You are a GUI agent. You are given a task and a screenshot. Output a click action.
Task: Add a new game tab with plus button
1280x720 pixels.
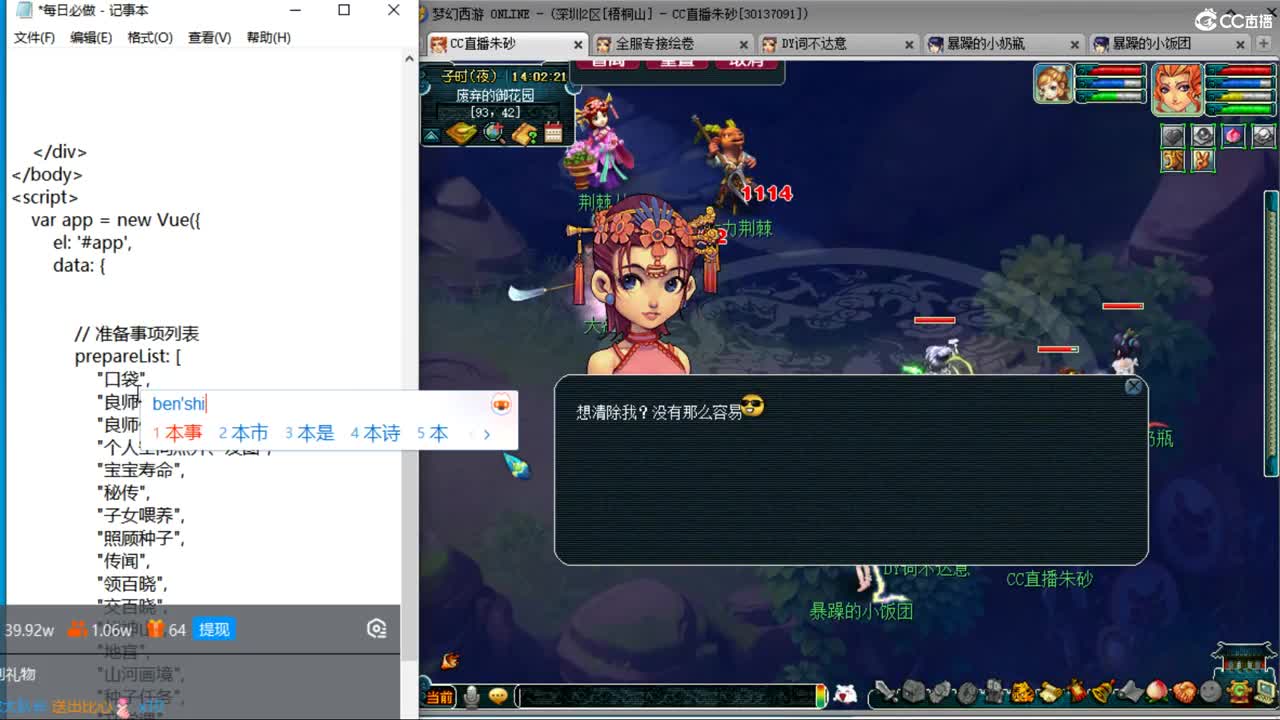(x=1264, y=44)
